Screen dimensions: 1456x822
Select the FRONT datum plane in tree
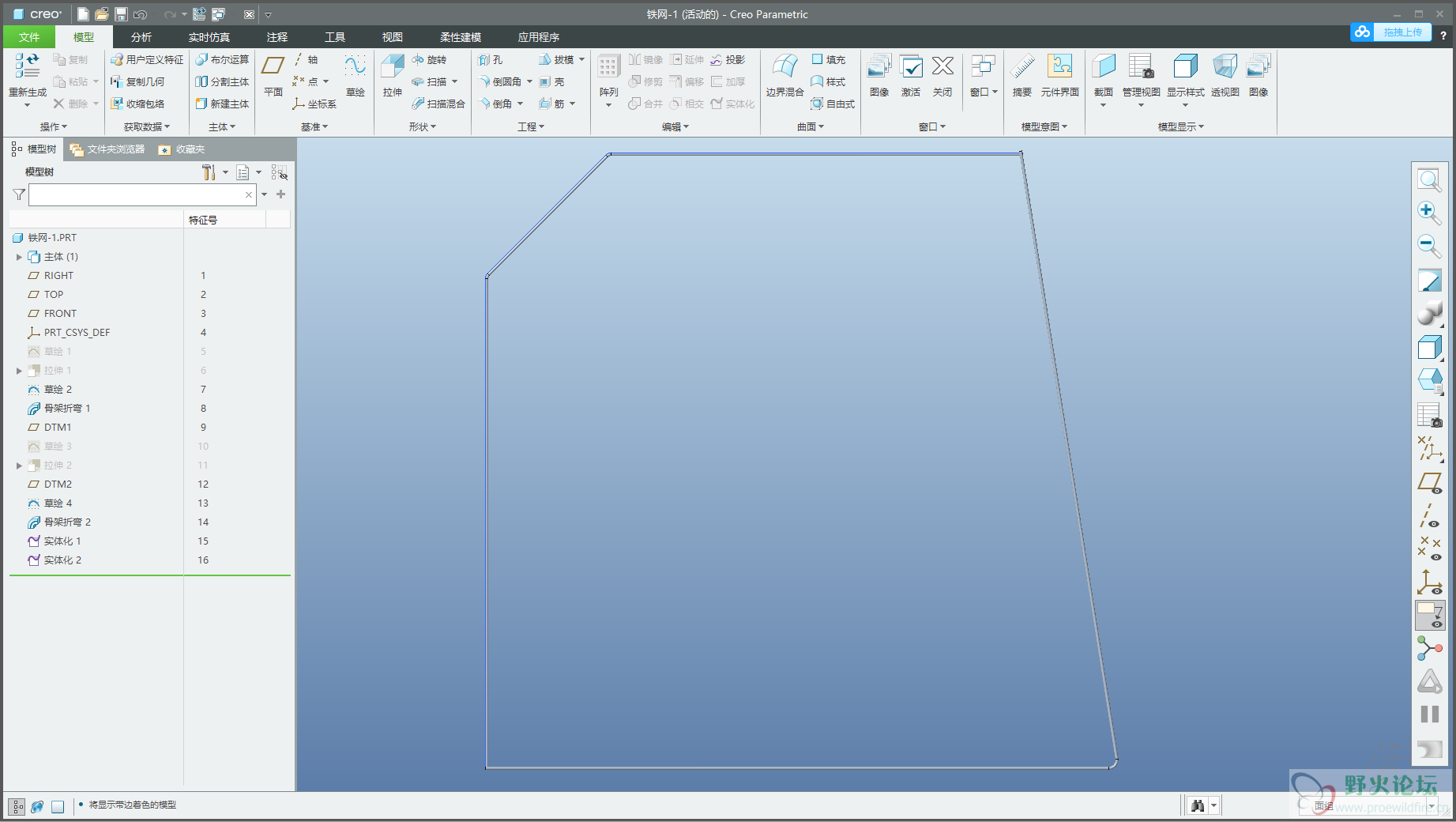click(60, 314)
